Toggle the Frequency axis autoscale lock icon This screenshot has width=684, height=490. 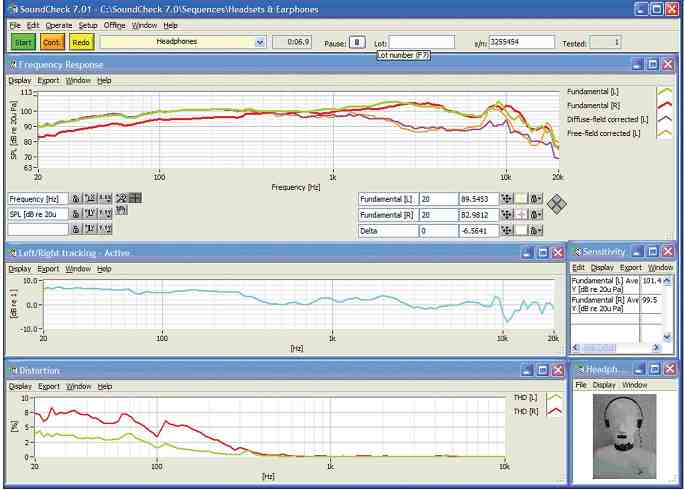point(76,199)
